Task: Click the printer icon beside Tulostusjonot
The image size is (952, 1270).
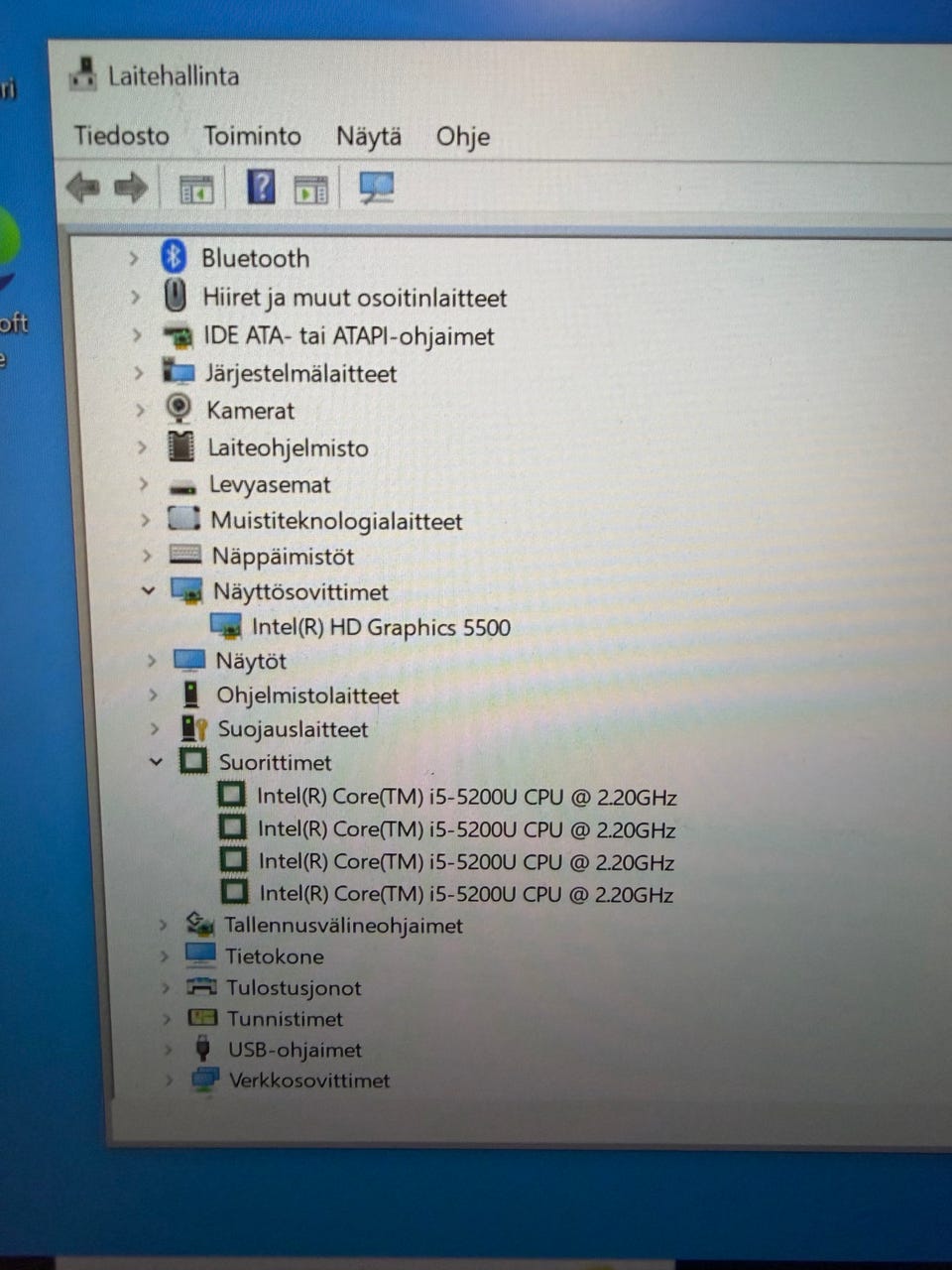Action: coord(201,986)
